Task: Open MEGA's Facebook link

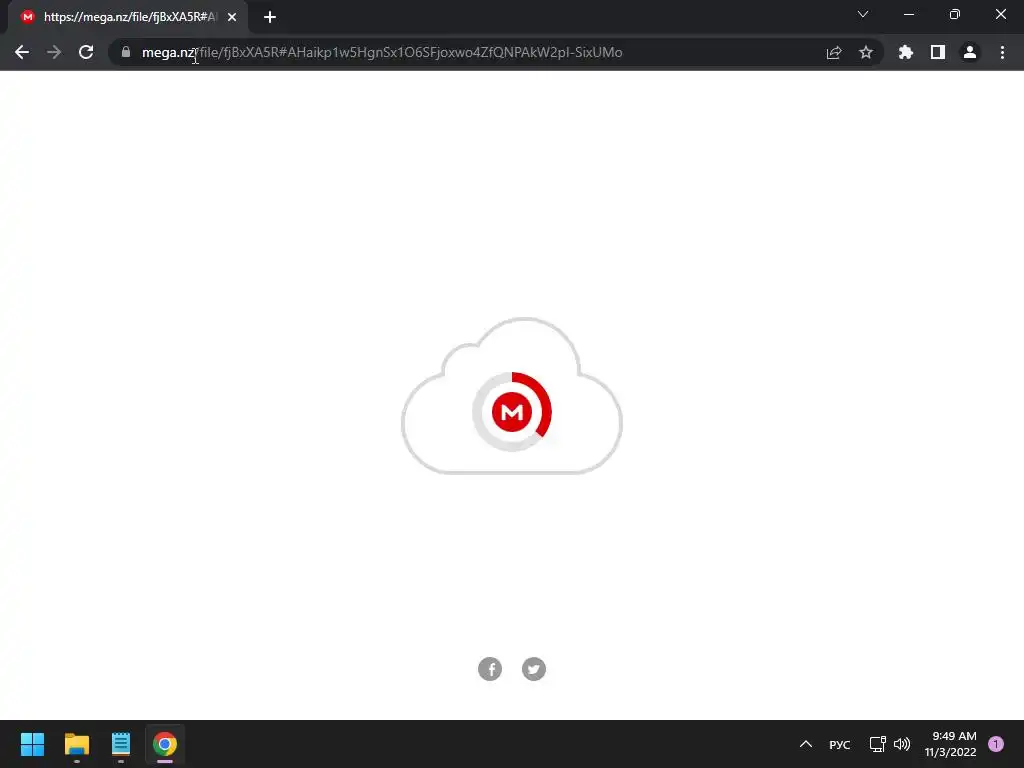Action: (490, 669)
